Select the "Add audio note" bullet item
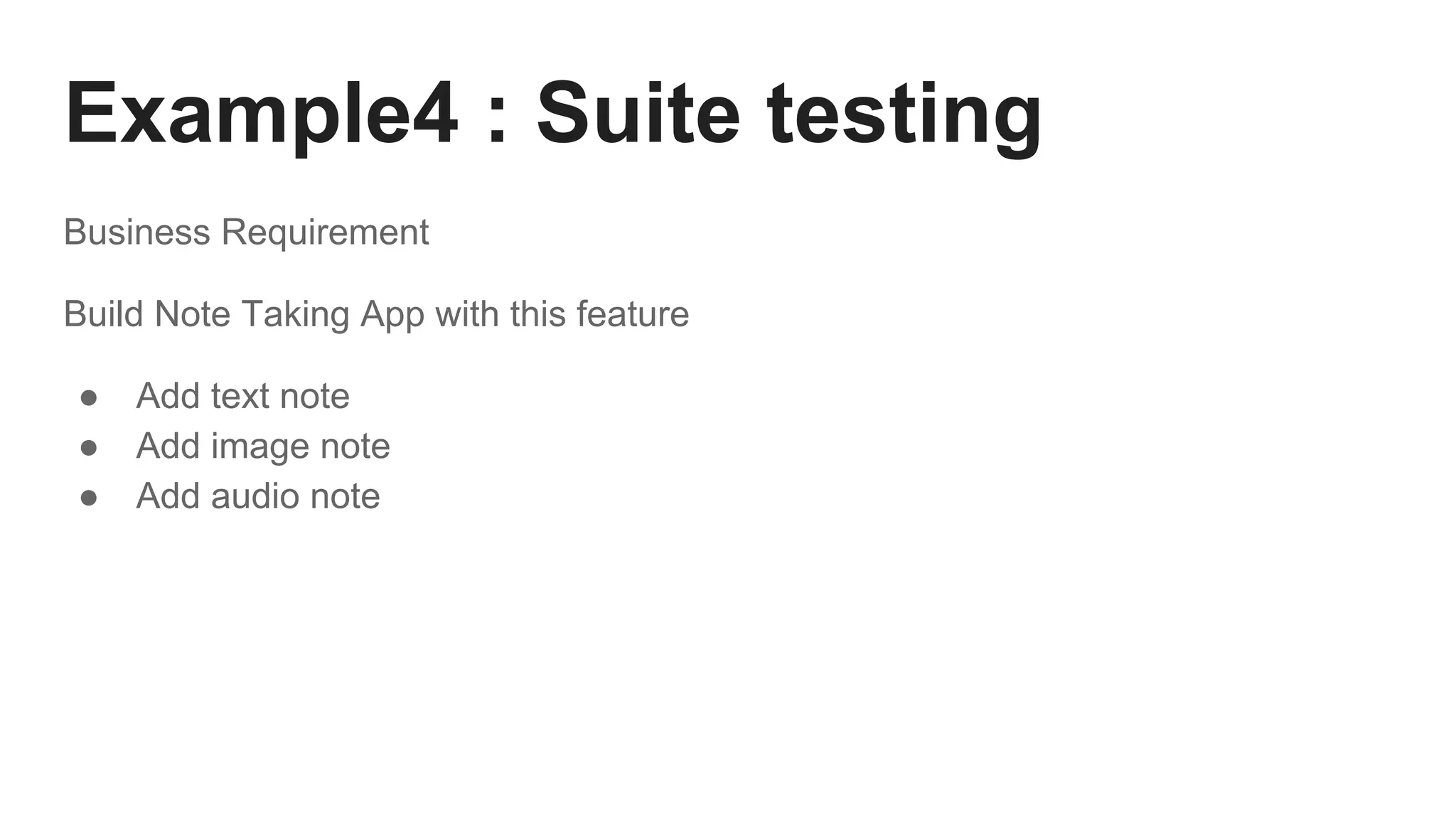 coord(258,496)
